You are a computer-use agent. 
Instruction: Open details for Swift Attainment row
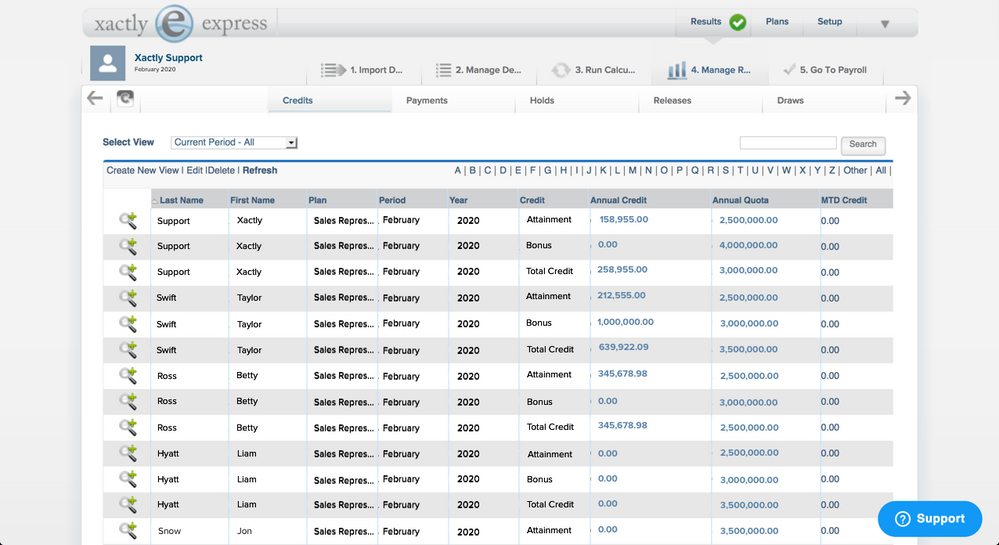[x=128, y=298]
